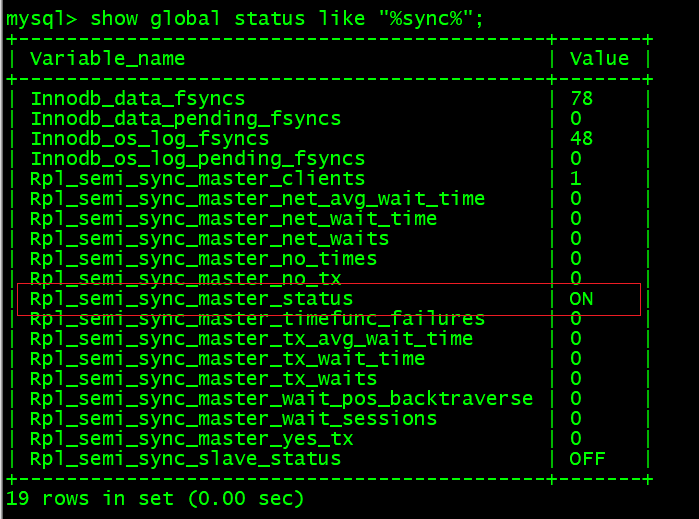Click the Variable_name column header

(107, 58)
